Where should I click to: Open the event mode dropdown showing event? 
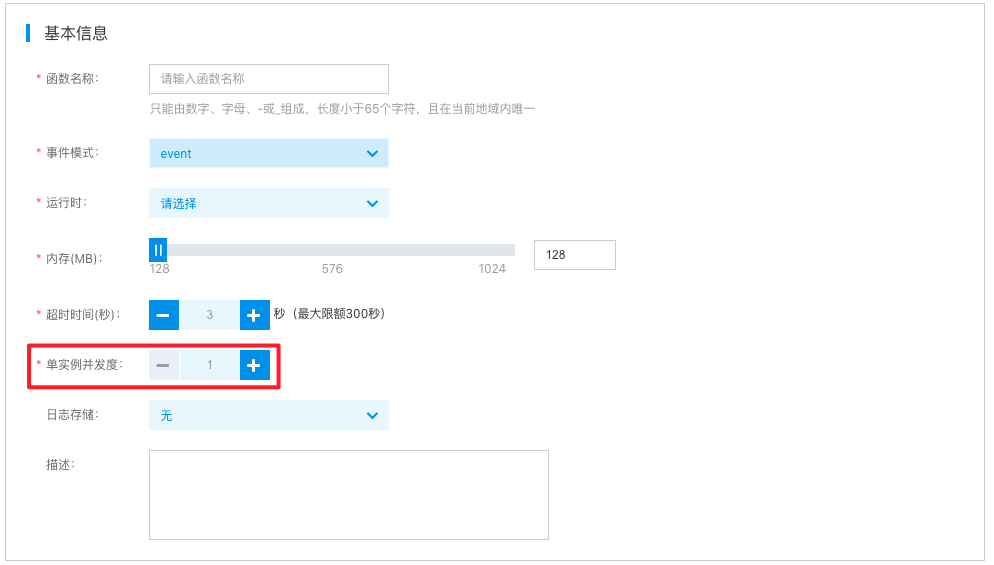(x=269, y=153)
